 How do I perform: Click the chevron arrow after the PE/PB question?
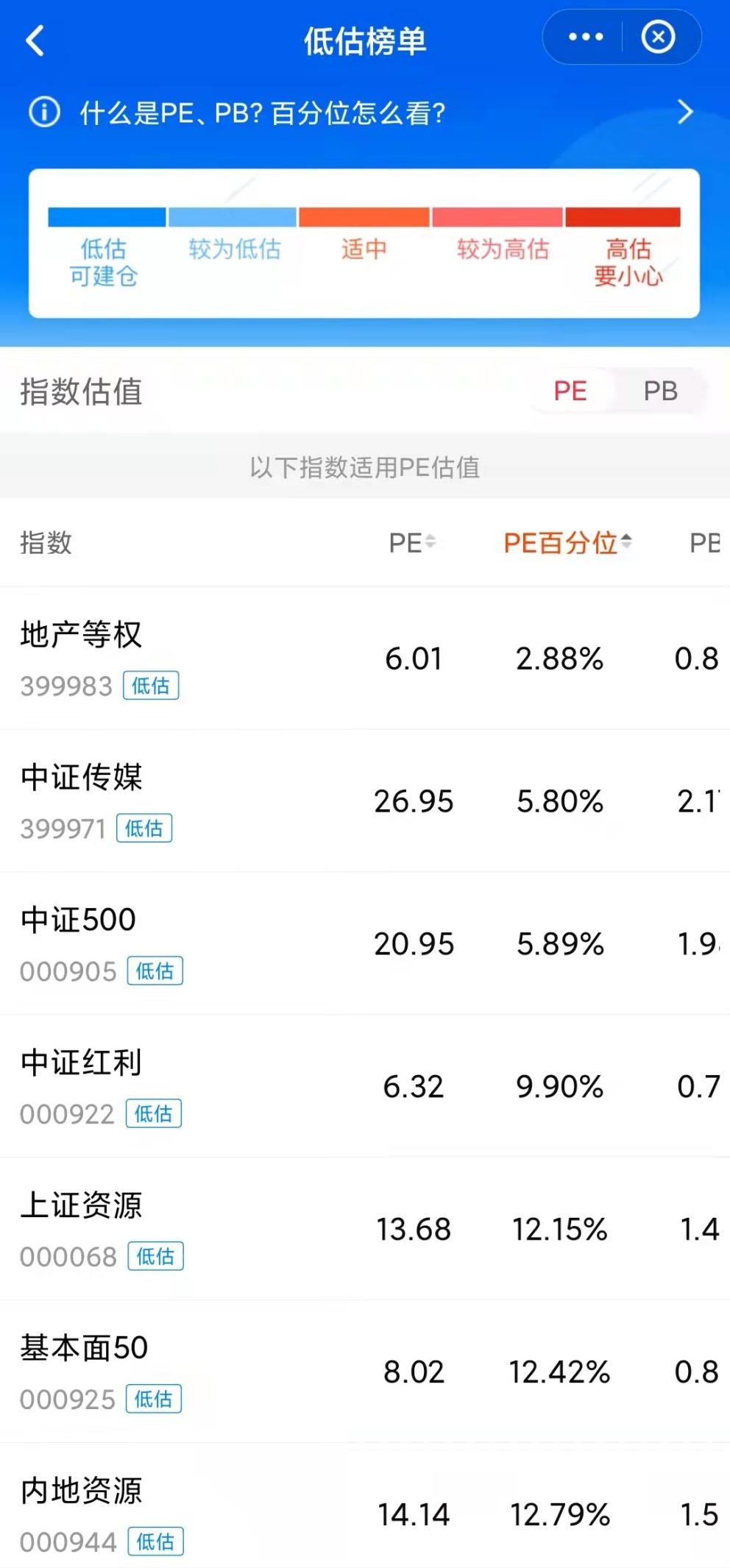coord(684,112)
